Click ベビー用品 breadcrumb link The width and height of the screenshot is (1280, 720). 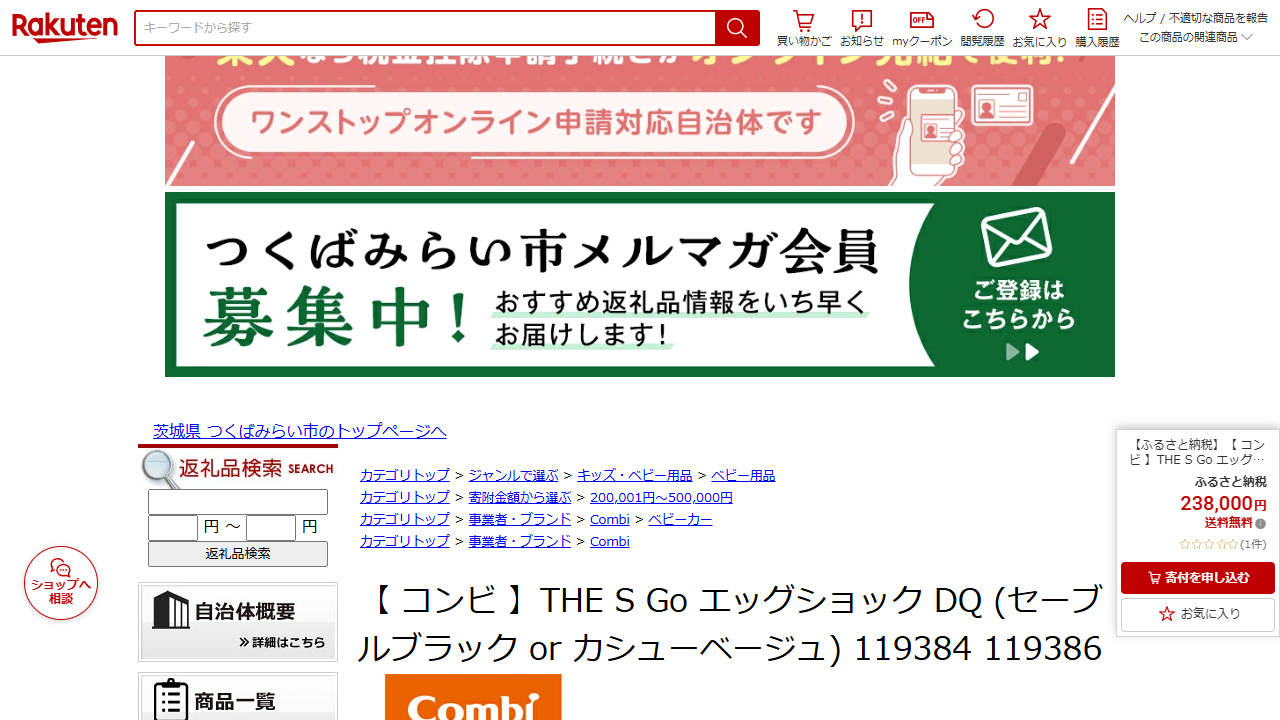pos(743,475)
